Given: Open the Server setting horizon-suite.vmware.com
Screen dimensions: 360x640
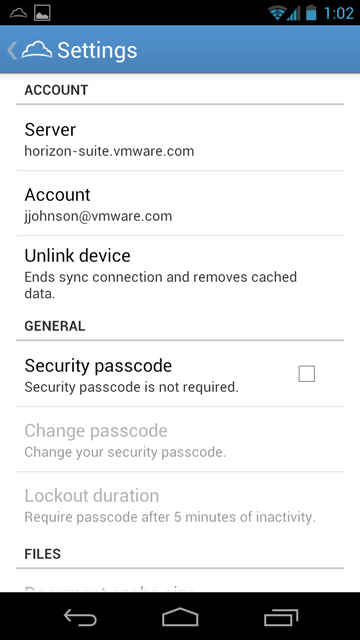Looking at the screenshot, I should point(180,138).
